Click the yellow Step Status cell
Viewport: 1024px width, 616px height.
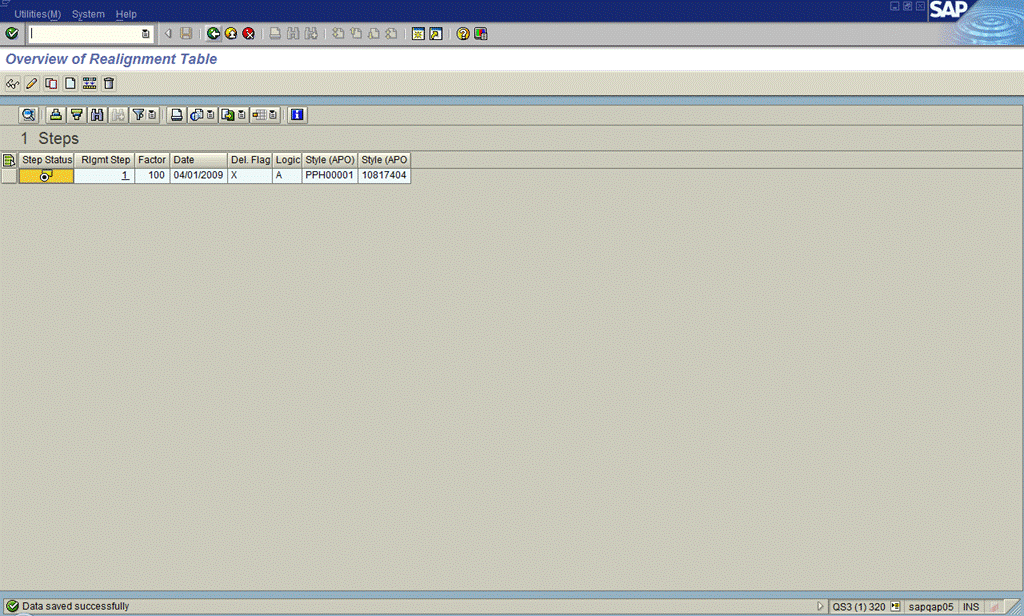coord(46,176)
